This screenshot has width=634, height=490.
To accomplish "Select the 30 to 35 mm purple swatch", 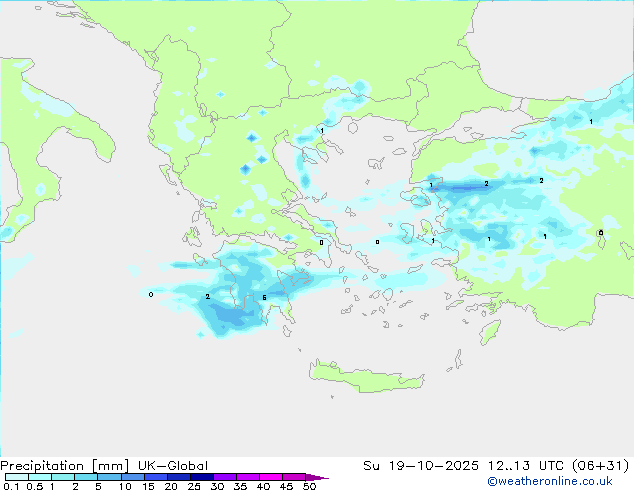I will 224,477.
